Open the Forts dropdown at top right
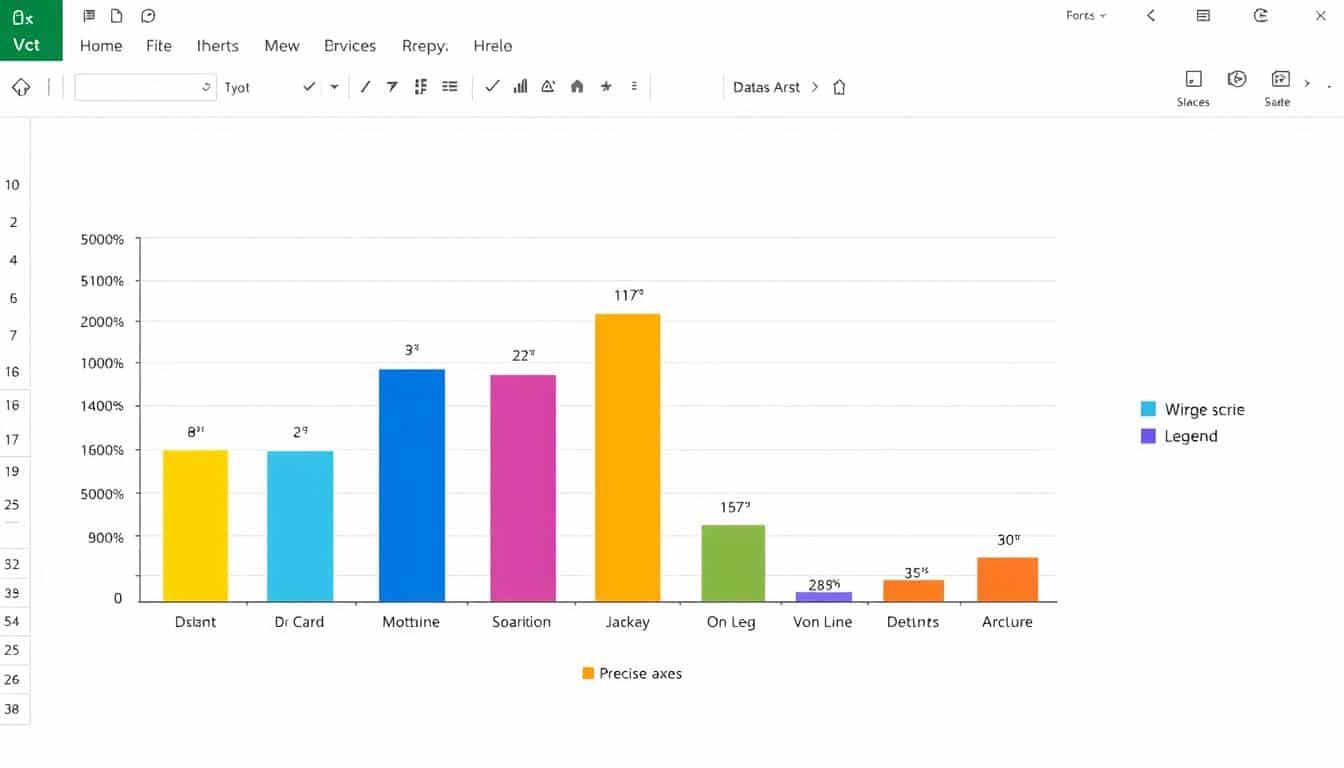1344x768 pixels. tap(1084, 15)
